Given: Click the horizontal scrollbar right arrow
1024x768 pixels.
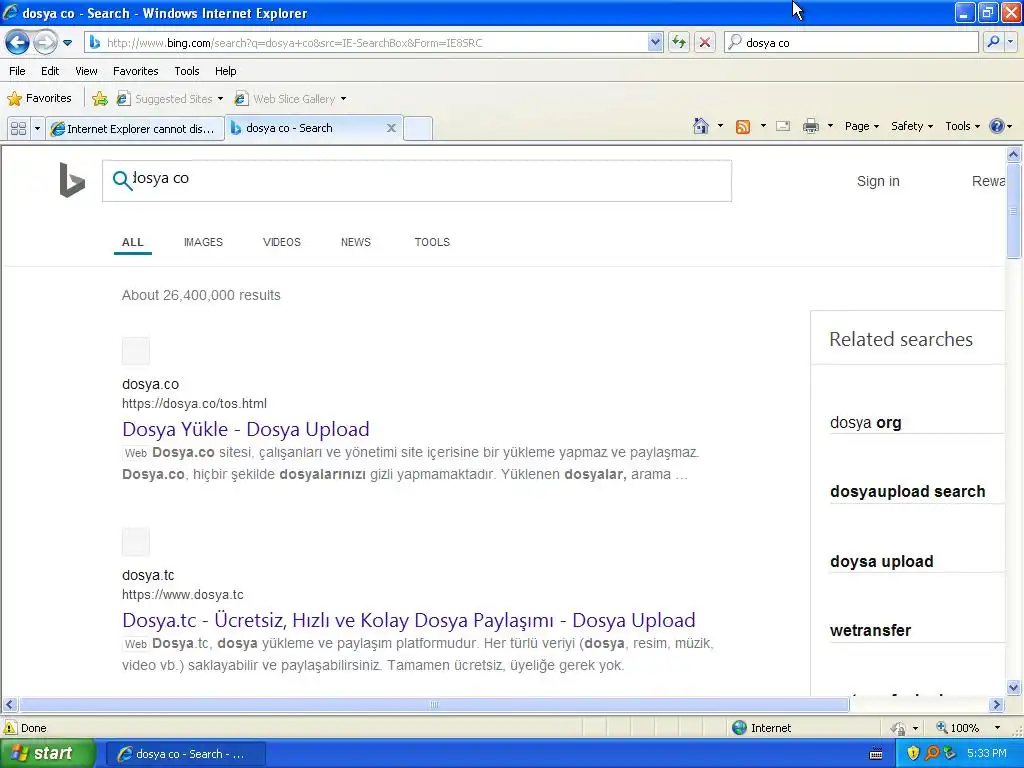Looking at the screenshot, I should (x=996, y=705).
